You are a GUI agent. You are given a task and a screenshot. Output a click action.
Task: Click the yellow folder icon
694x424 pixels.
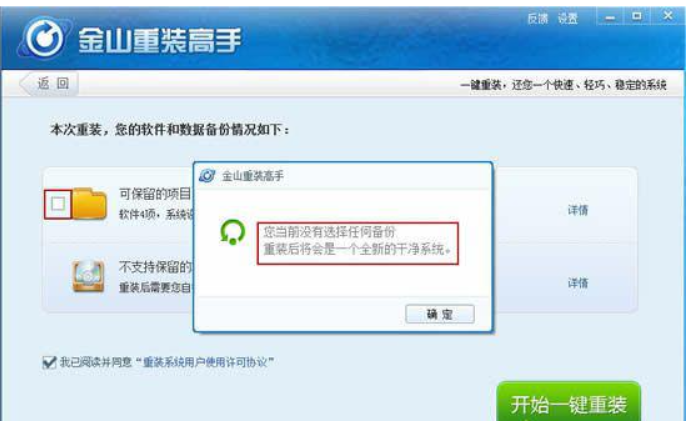pos(90,204)
